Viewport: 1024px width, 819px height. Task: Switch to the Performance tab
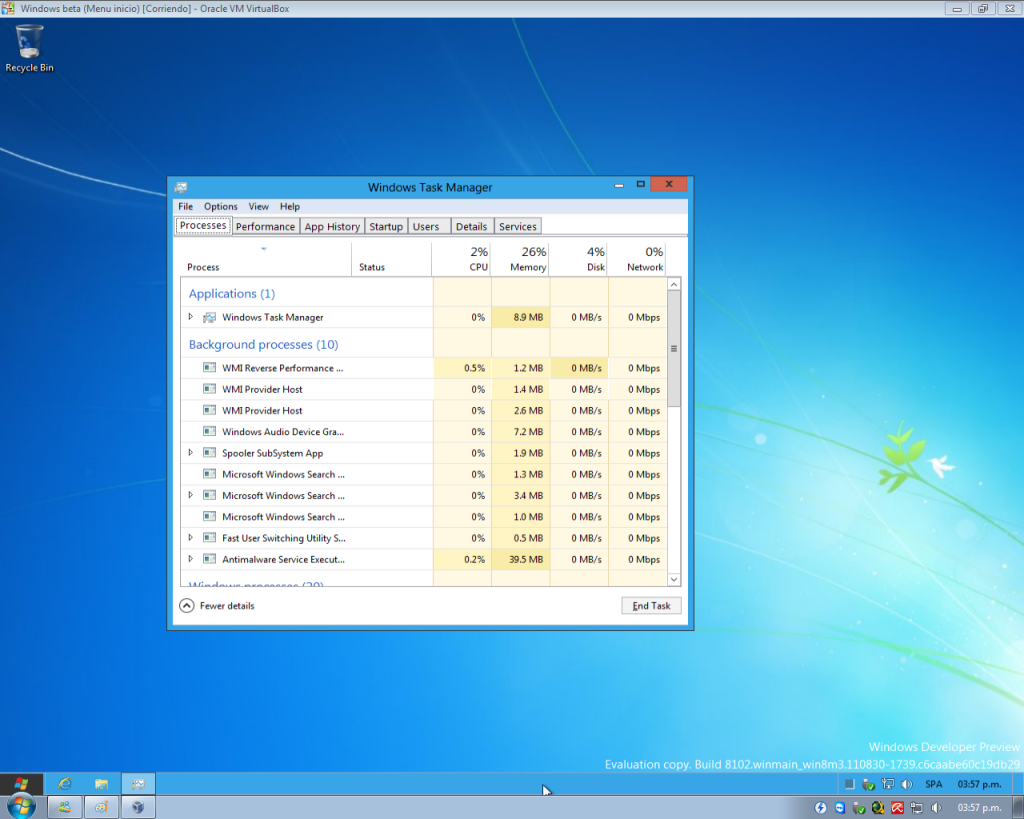pos(265,227)
